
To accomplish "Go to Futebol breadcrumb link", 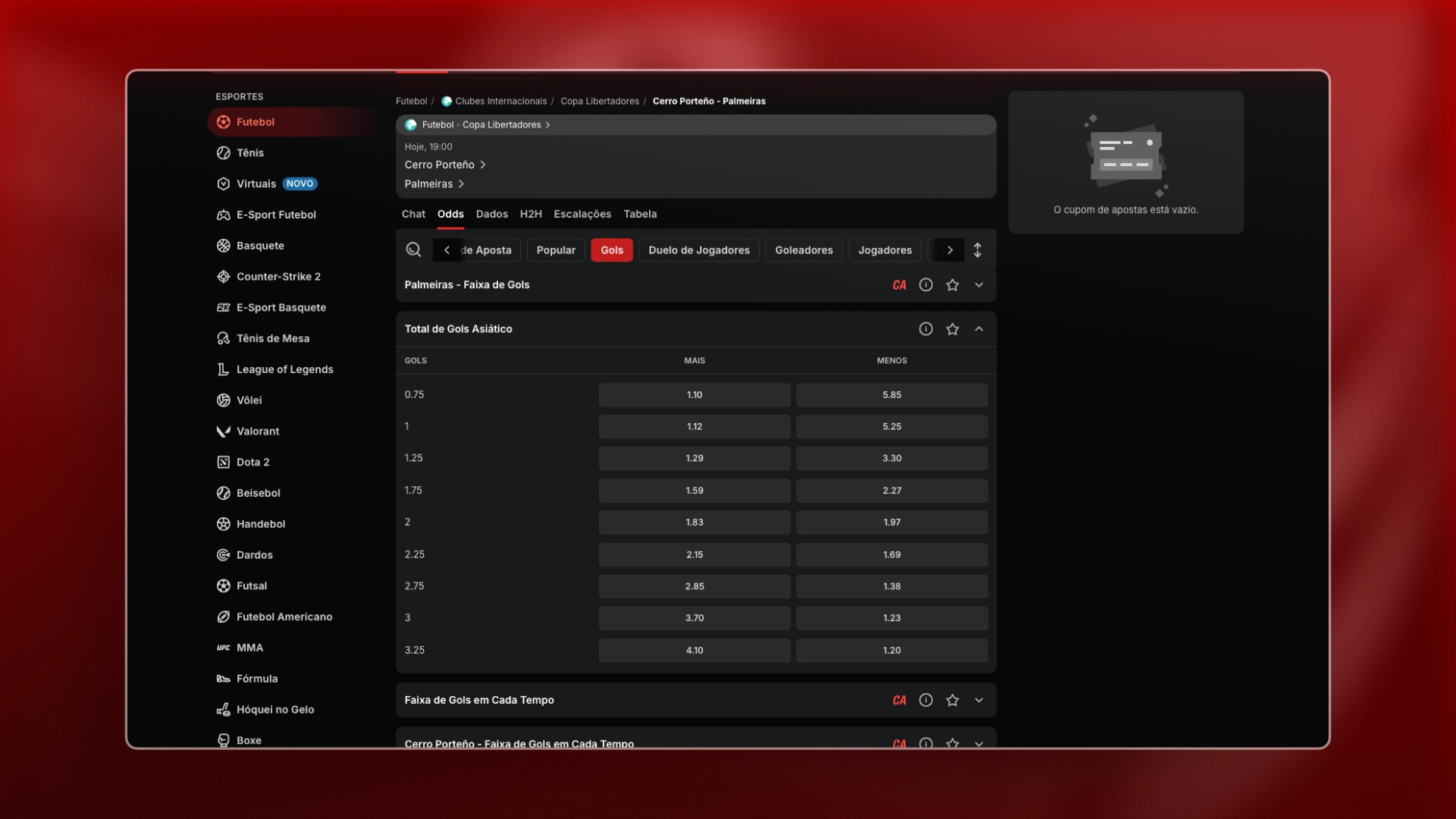I will tap(412, 102).
